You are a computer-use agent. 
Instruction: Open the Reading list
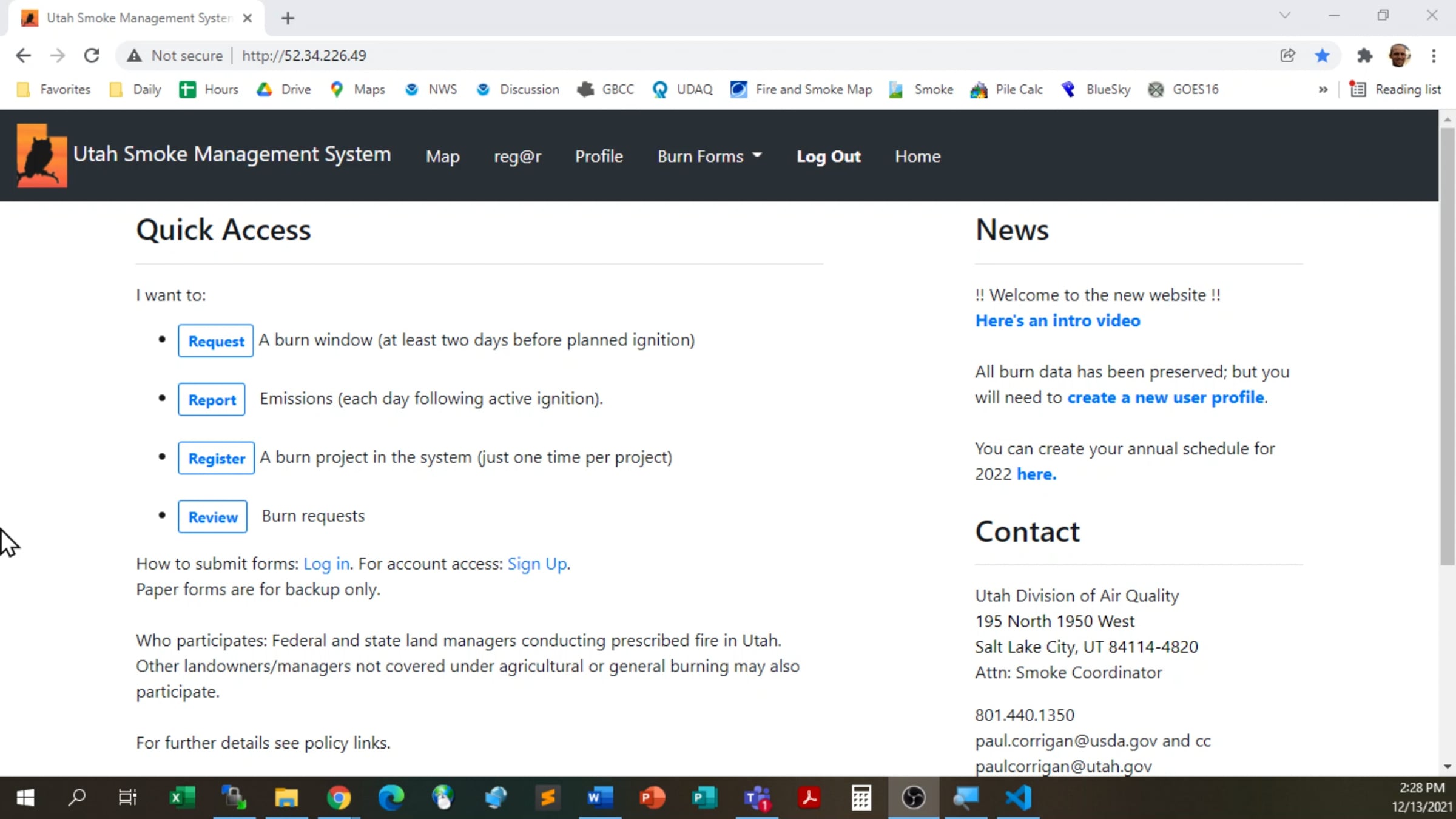coord(1395,90)
